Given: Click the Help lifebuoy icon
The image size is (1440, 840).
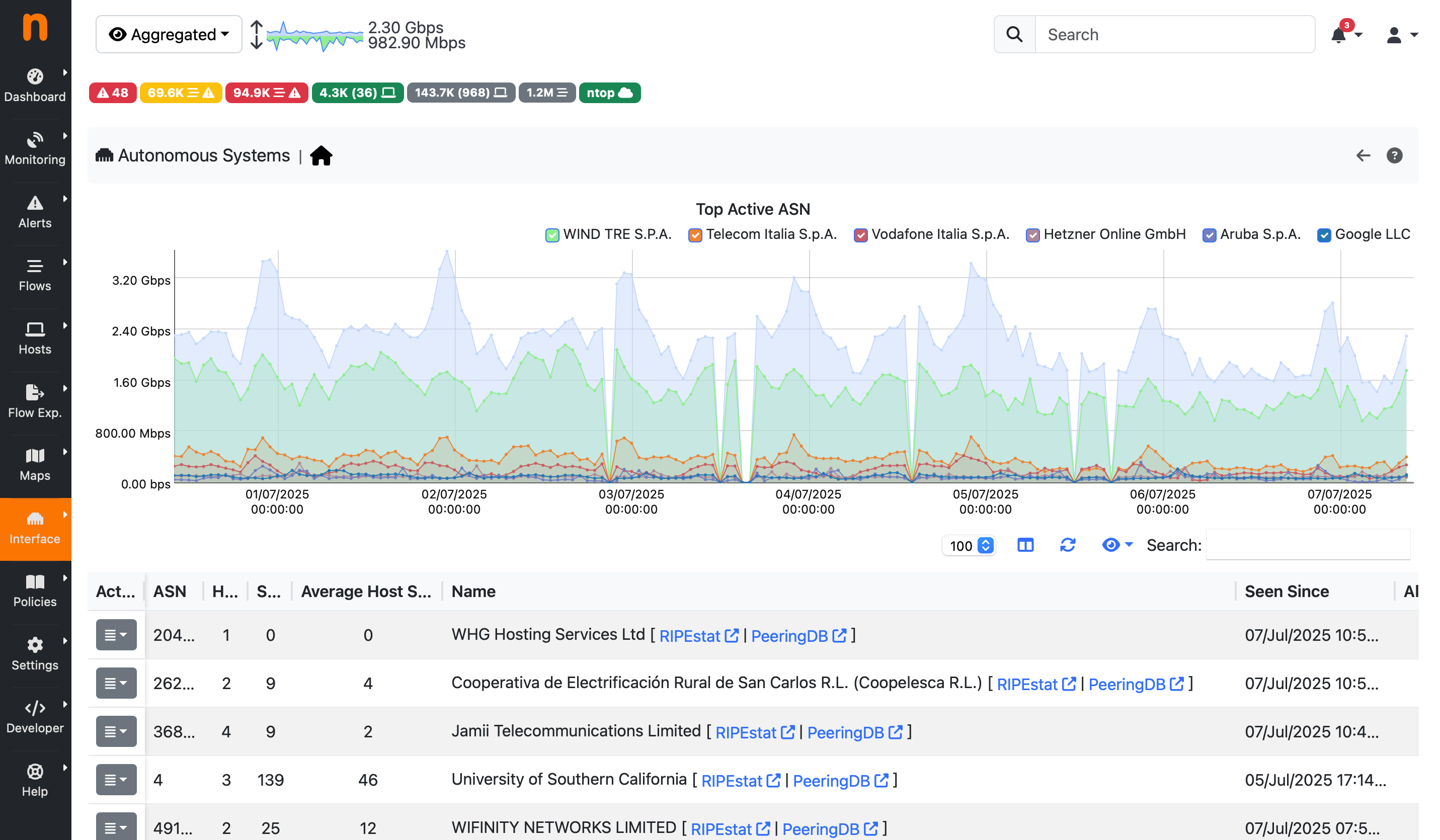Looking at the screenshot, I should [x=35, y=772].
